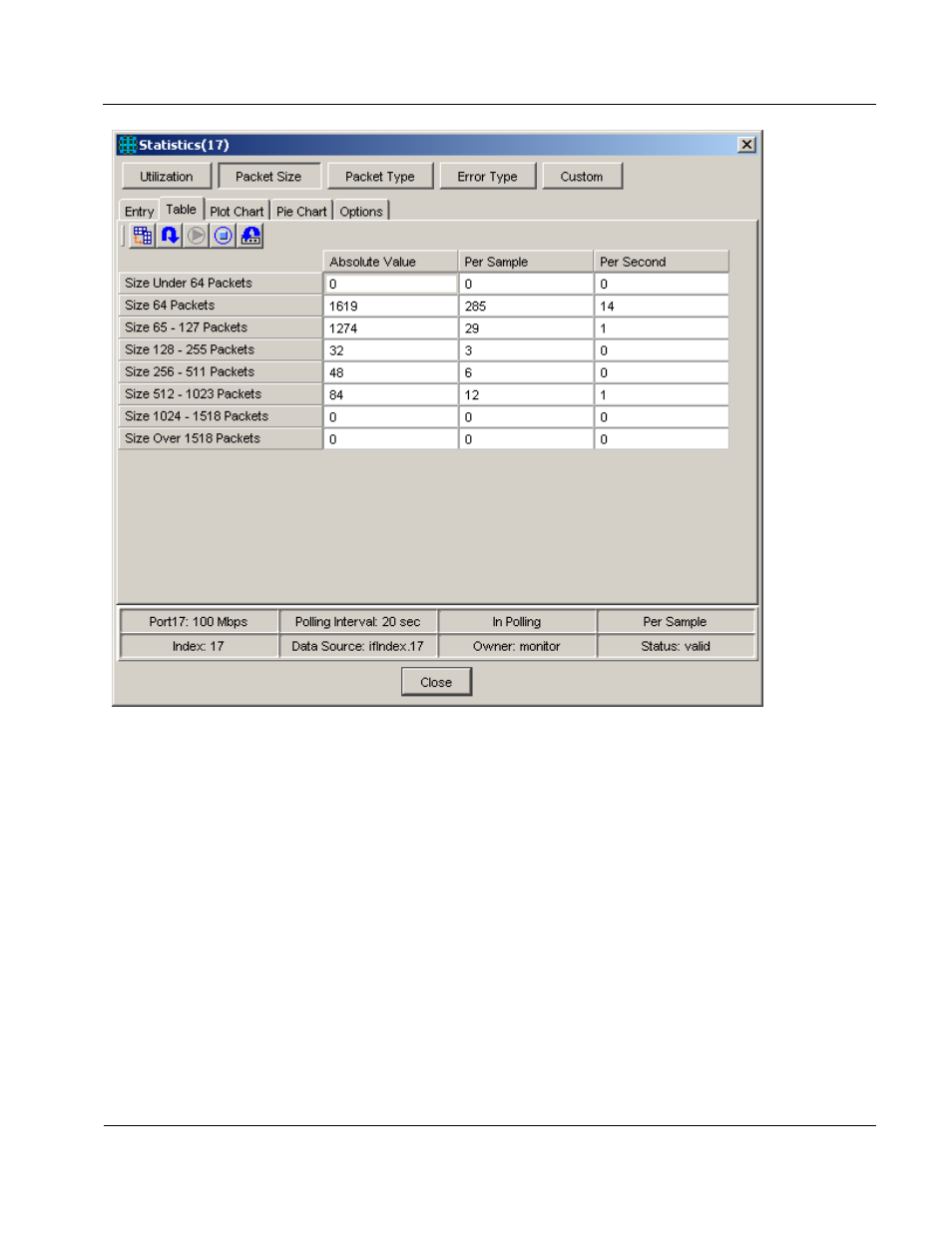The width and height of the screenshot is (952, 1233).
Task: Select the Size 512 - 1023 Packets row
Action: pos(221,394)
